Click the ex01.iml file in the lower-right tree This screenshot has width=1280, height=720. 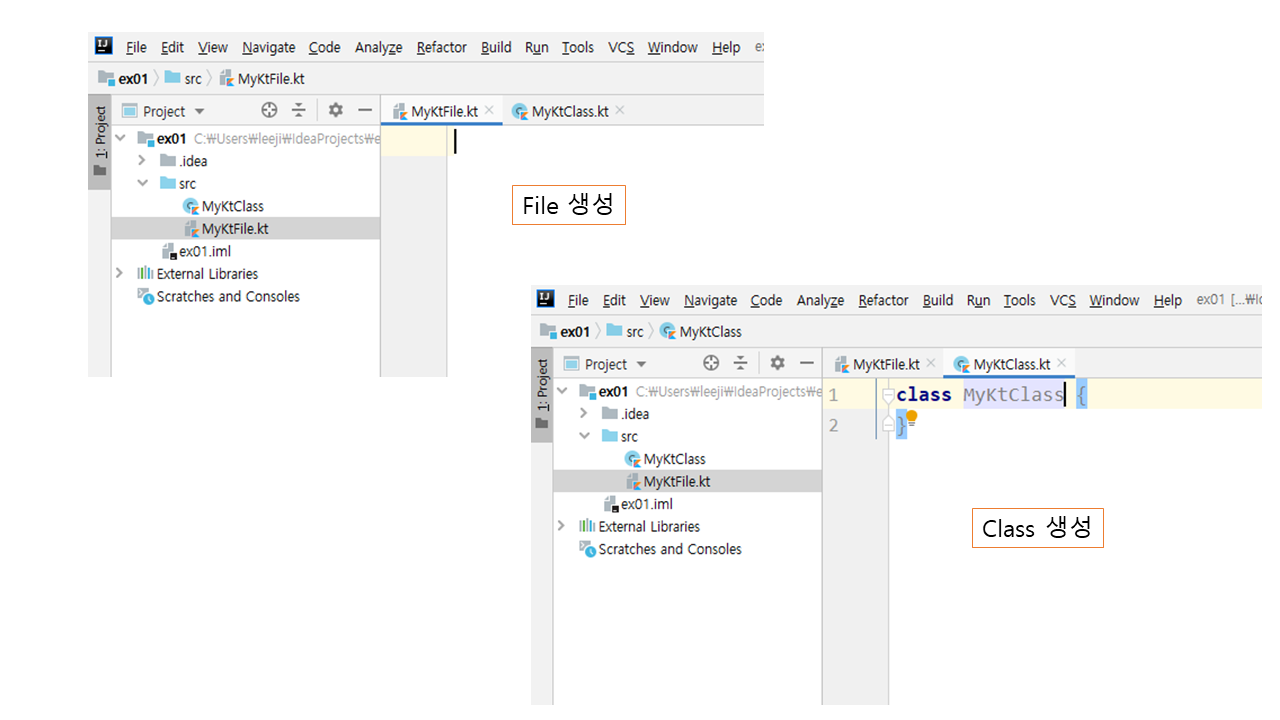(646, 504)
